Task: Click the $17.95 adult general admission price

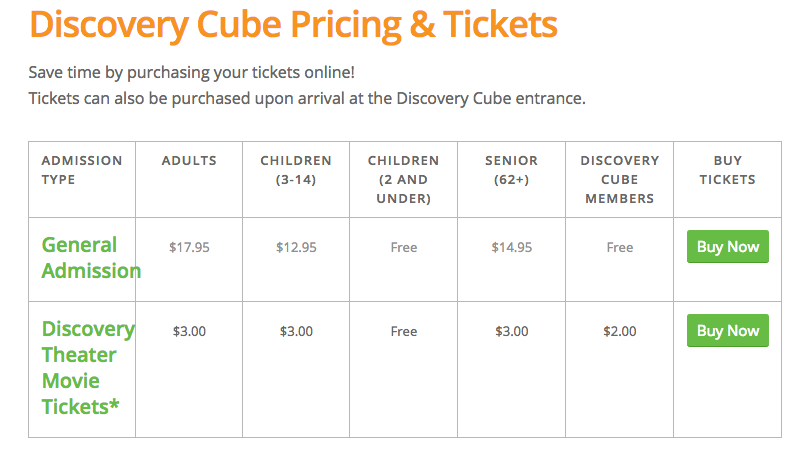Action: pyautogui.click(x=189, y=247)
